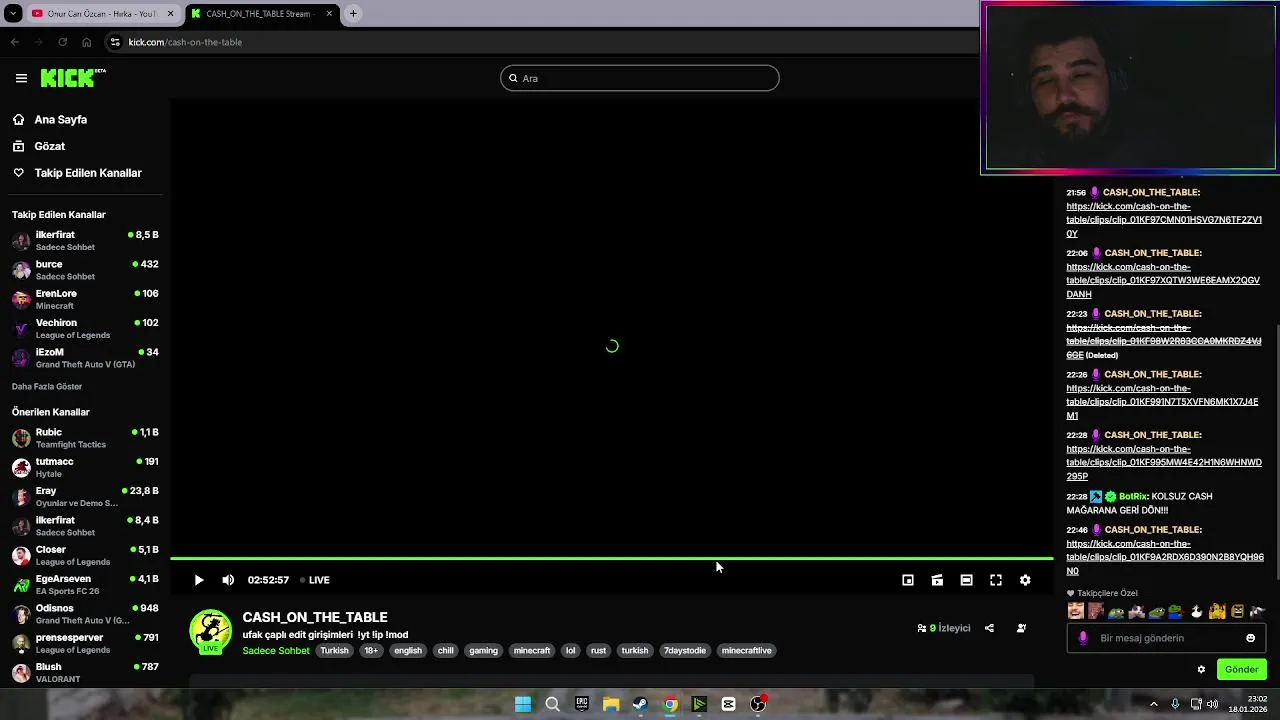Jump to LIVE in the player

coord(315,580)
